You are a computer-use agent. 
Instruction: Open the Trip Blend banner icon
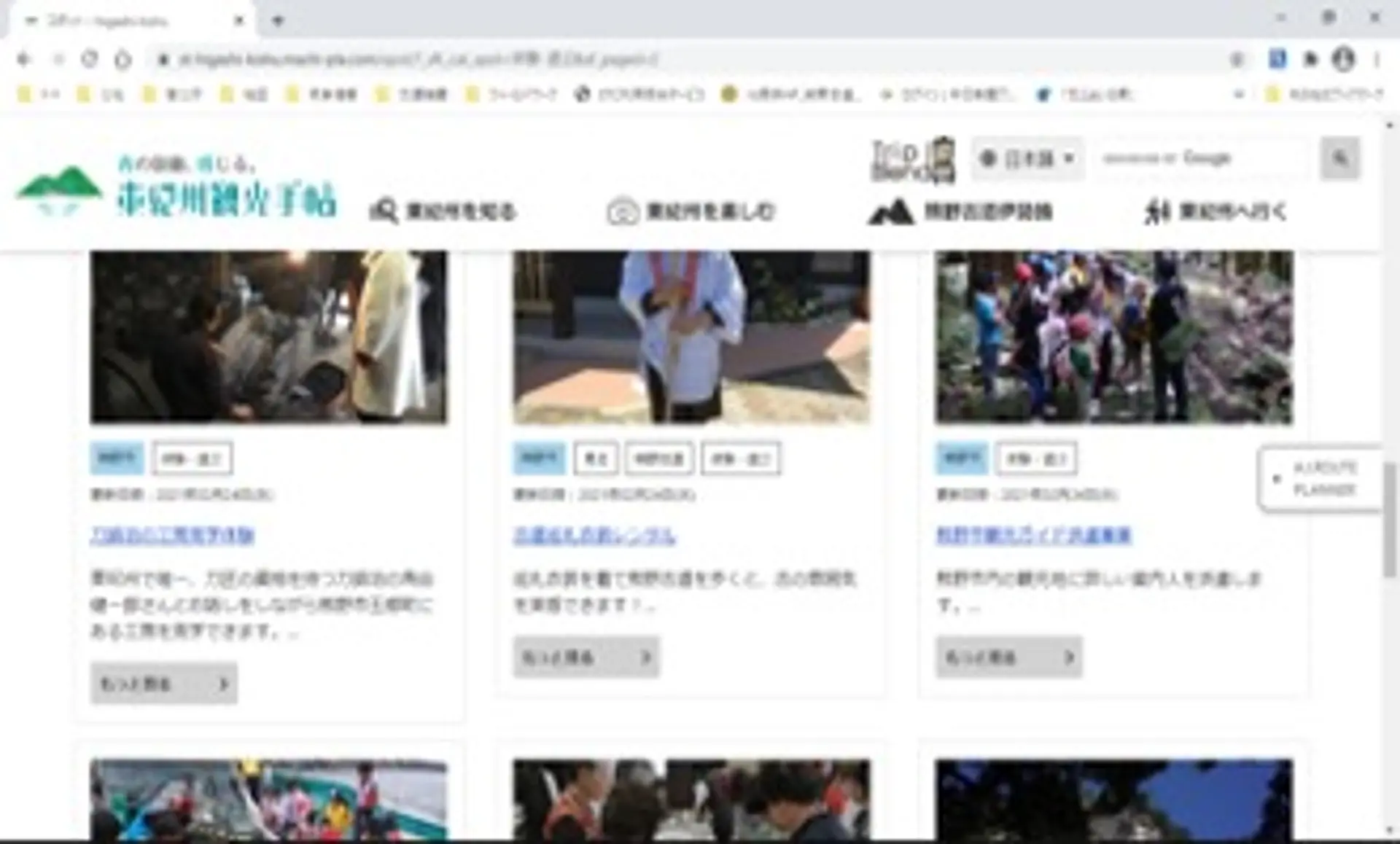914,160
